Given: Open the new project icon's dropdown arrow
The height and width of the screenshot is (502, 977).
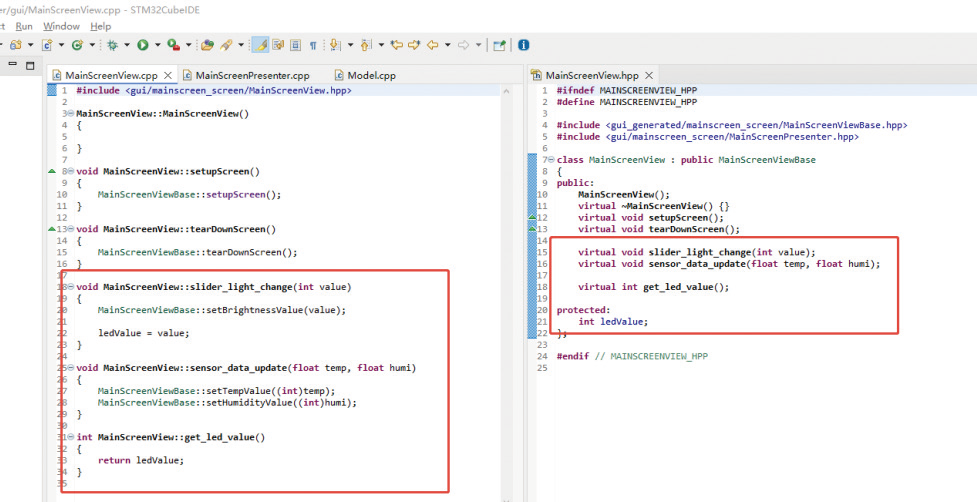Looking at the screenshot, I should click(30, 45).
